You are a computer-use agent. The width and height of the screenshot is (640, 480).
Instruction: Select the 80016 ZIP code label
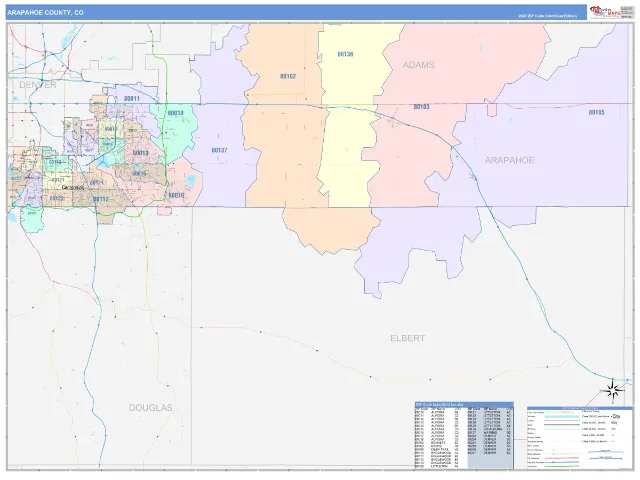click(176, 196)
